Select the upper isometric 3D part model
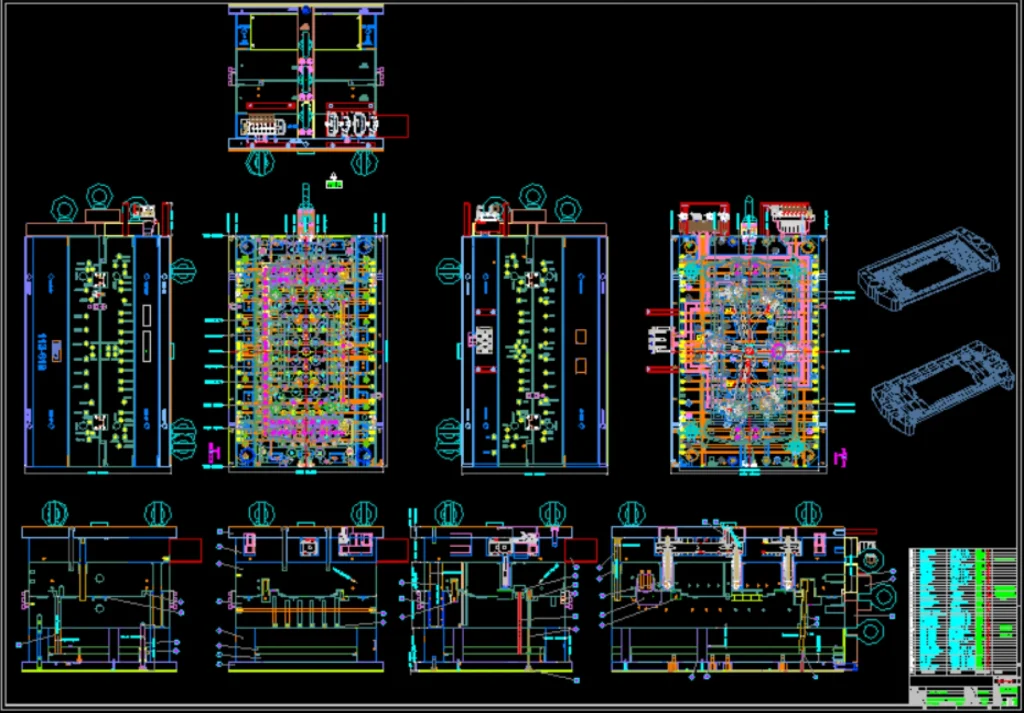Screen dimensions: 1024x713 (x=928, y=265)
